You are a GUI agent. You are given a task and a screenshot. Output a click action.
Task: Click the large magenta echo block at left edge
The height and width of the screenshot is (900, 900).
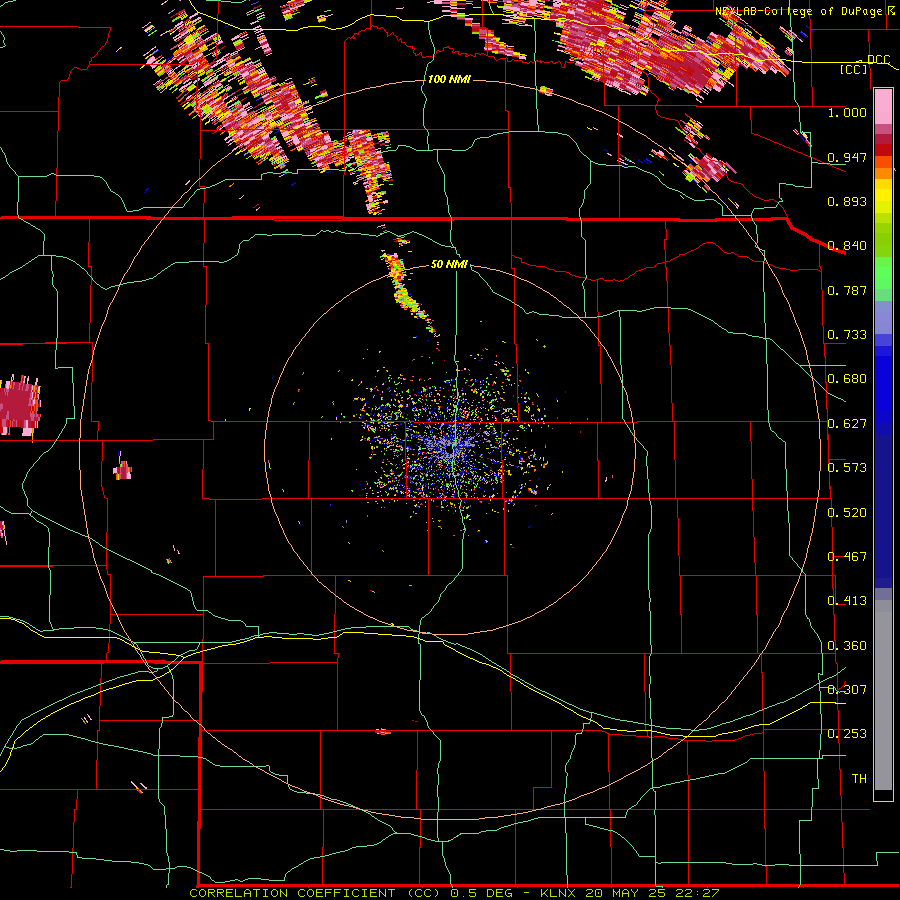(x=20, y=406)
